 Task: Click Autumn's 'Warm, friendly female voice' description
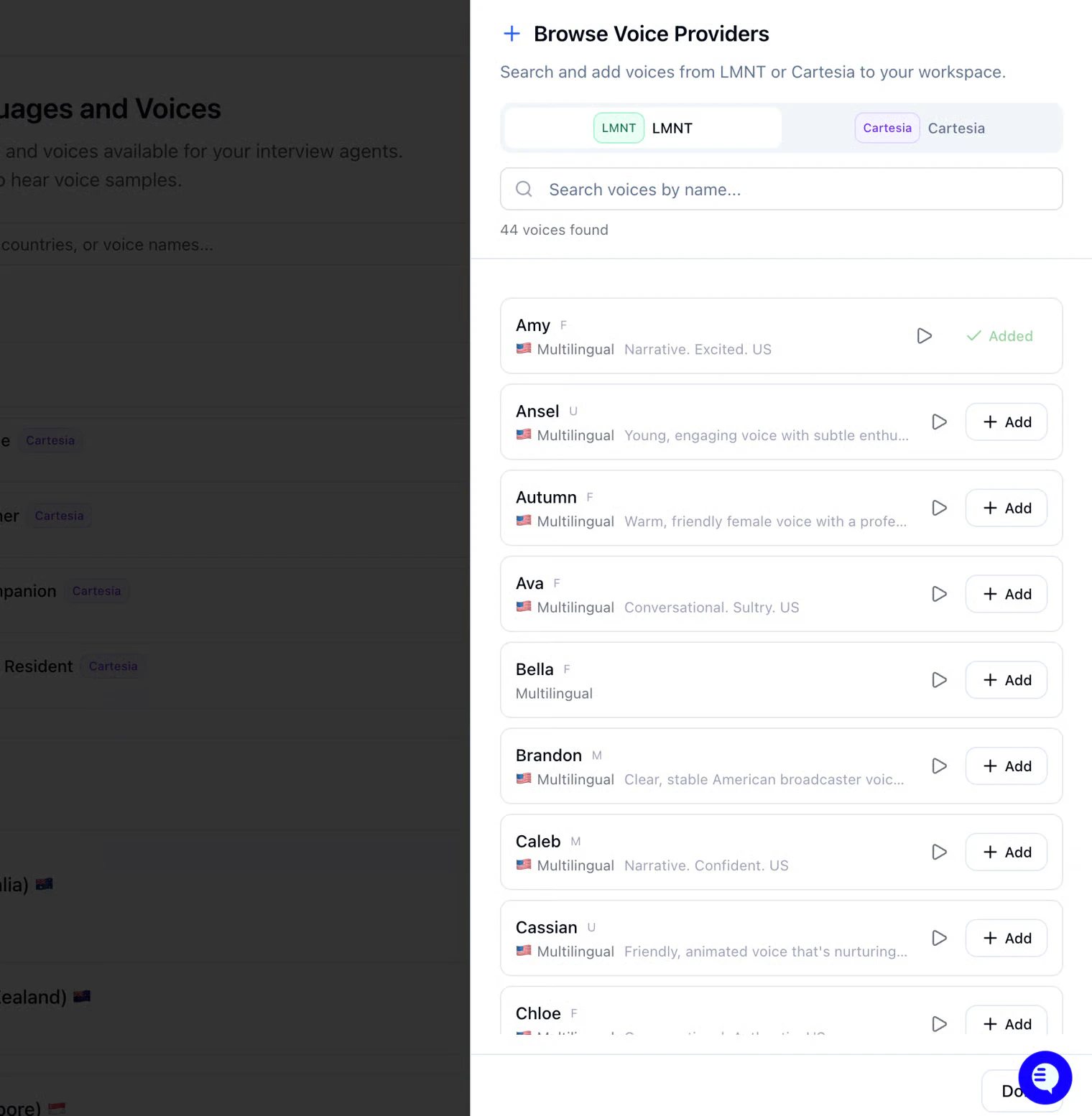[765, 521]
